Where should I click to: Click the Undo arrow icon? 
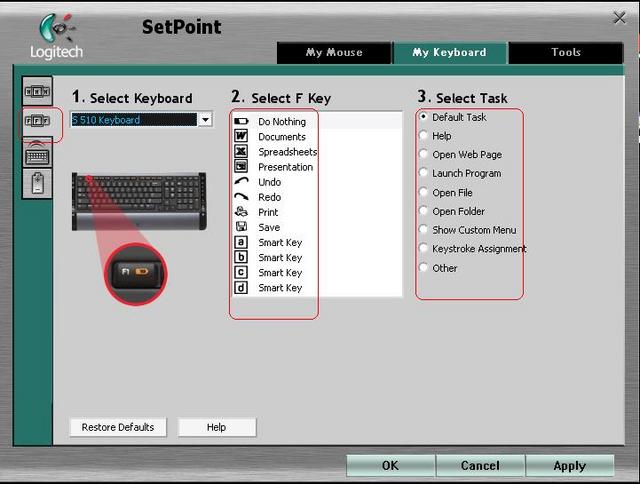click(241, 182)
